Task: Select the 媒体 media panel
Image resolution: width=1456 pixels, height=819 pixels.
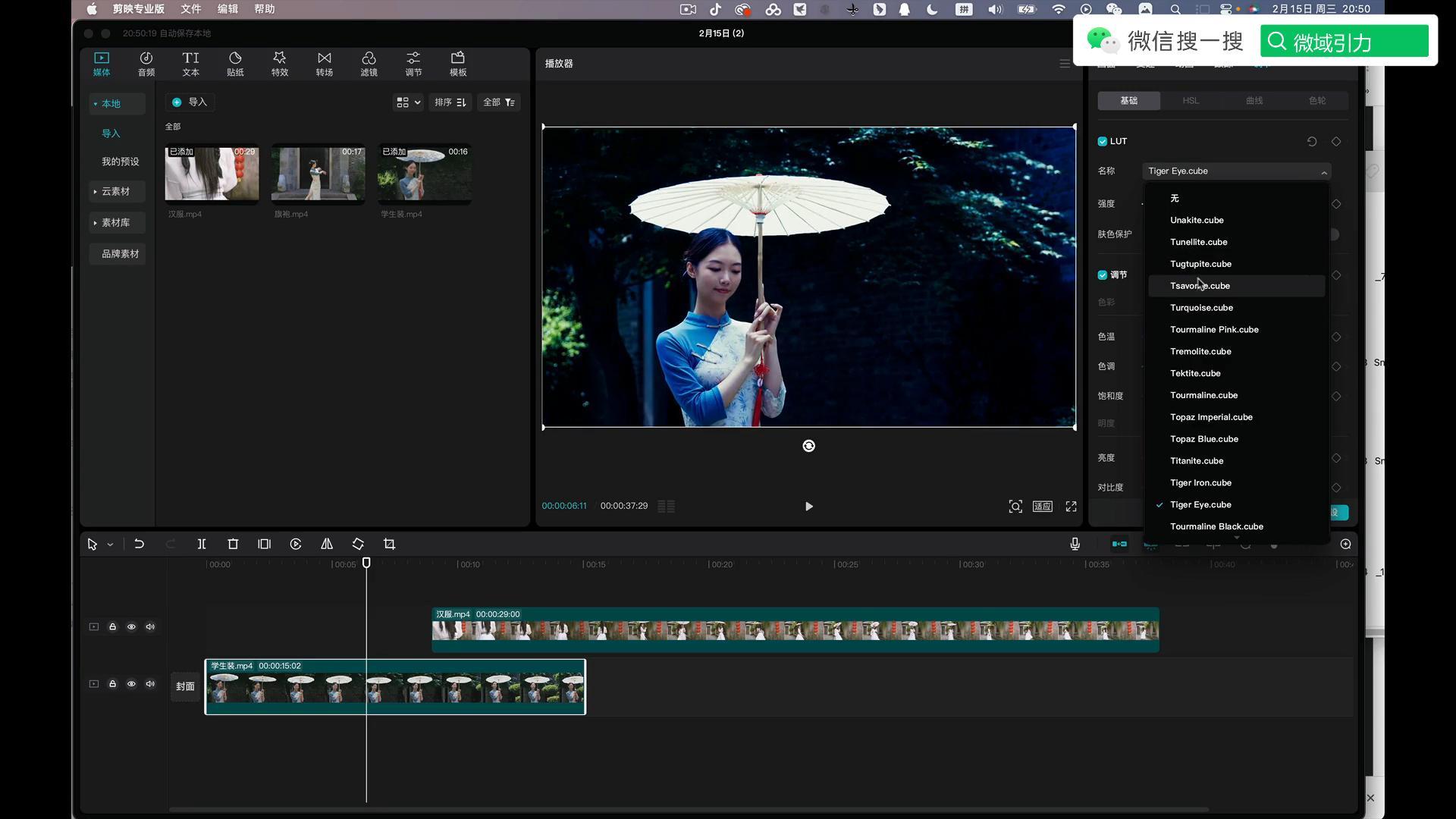Action: point(102,64)
